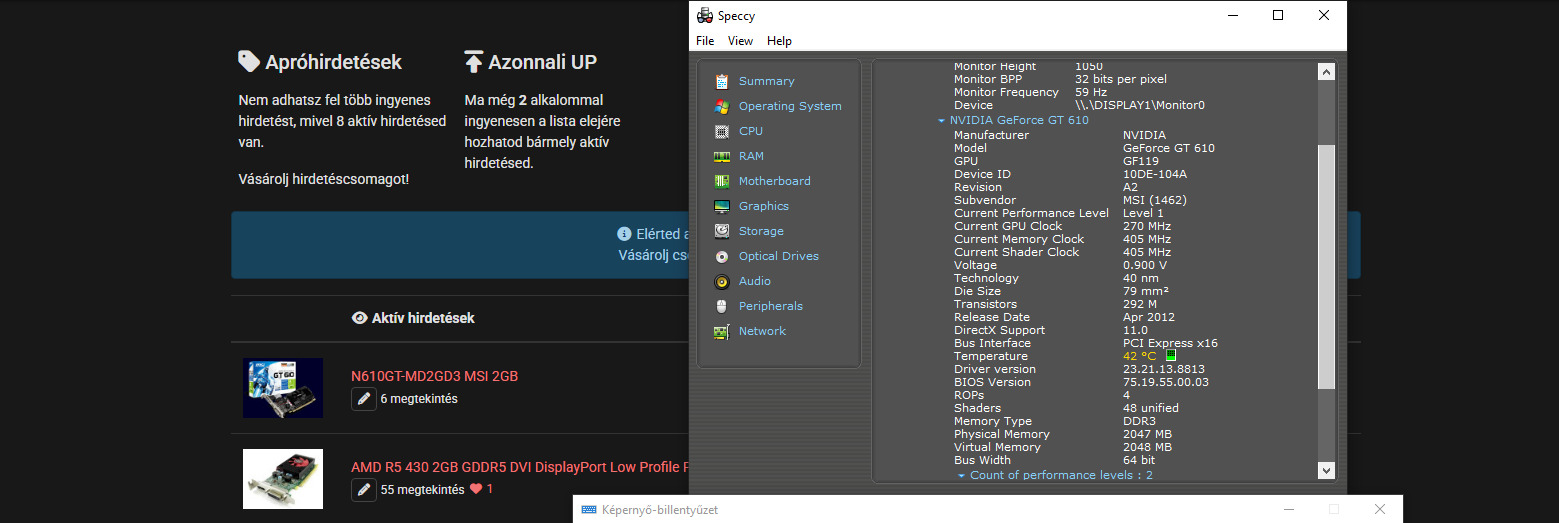
Task: Click the Current GPU Clock 270 MHz value
Action: [1147, 226]
